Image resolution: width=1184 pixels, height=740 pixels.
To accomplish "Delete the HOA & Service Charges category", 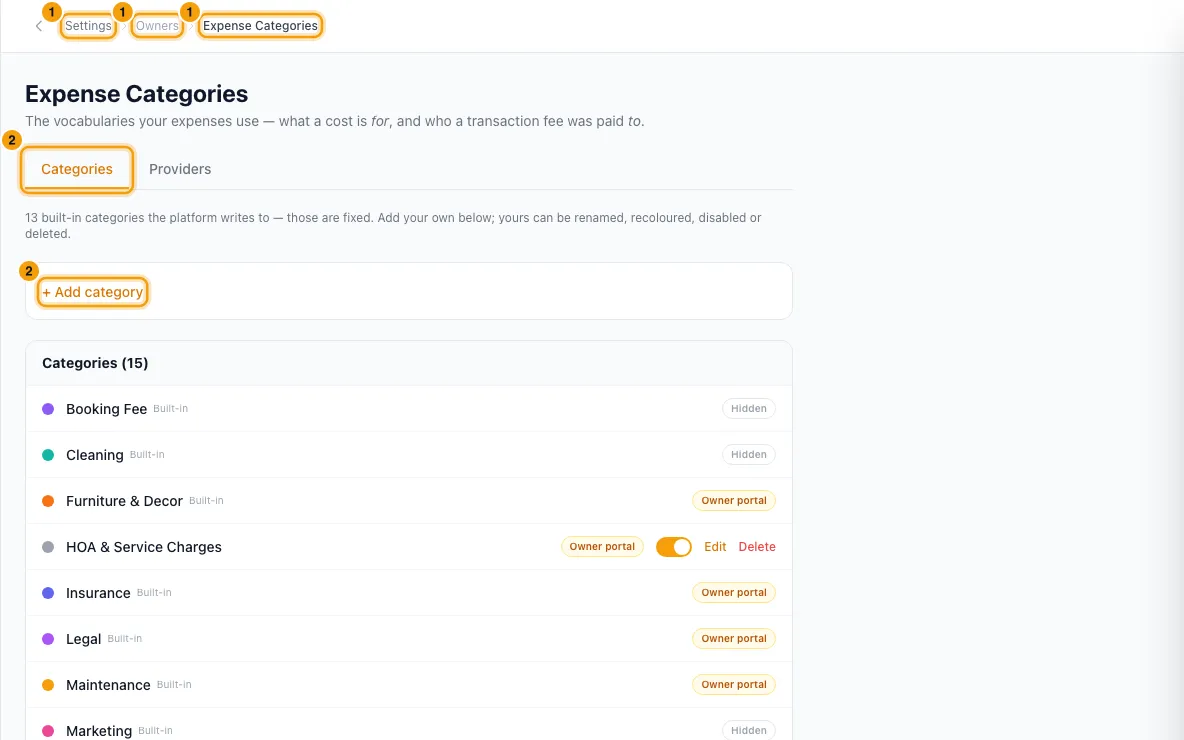I will (x=757, y=547).
